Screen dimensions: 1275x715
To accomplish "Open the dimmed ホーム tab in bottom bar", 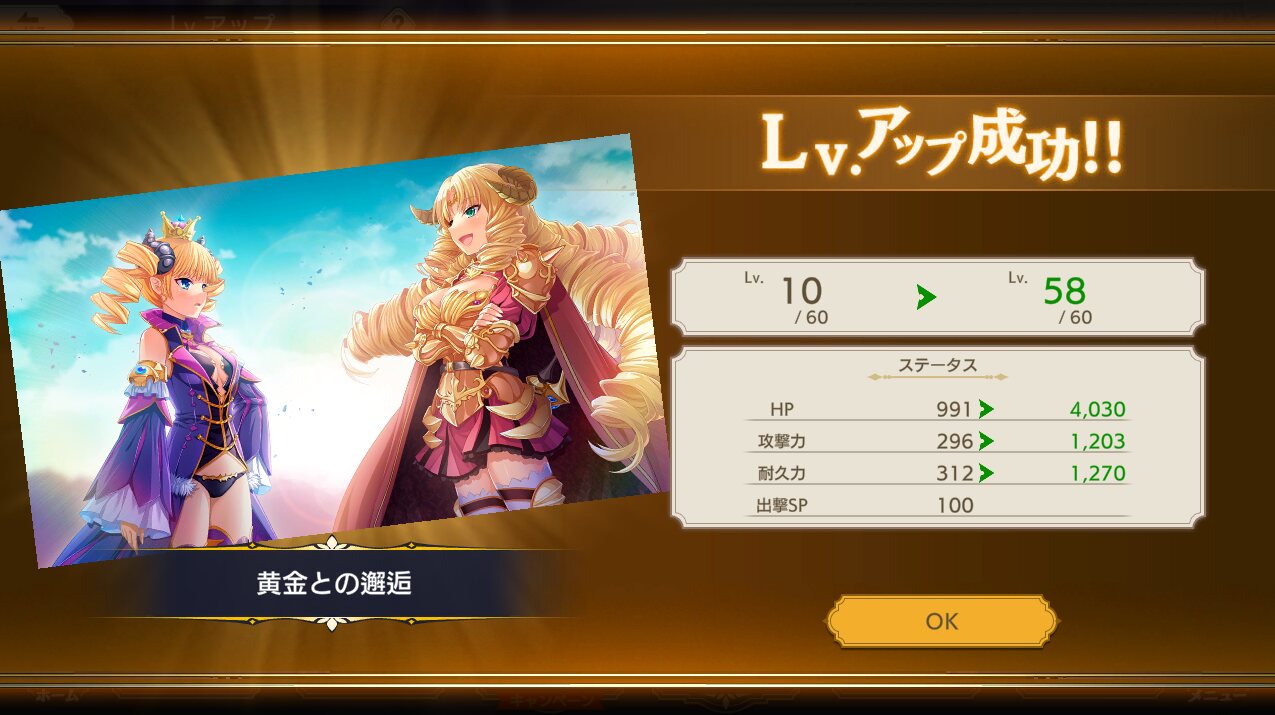I will pos(56,695).
